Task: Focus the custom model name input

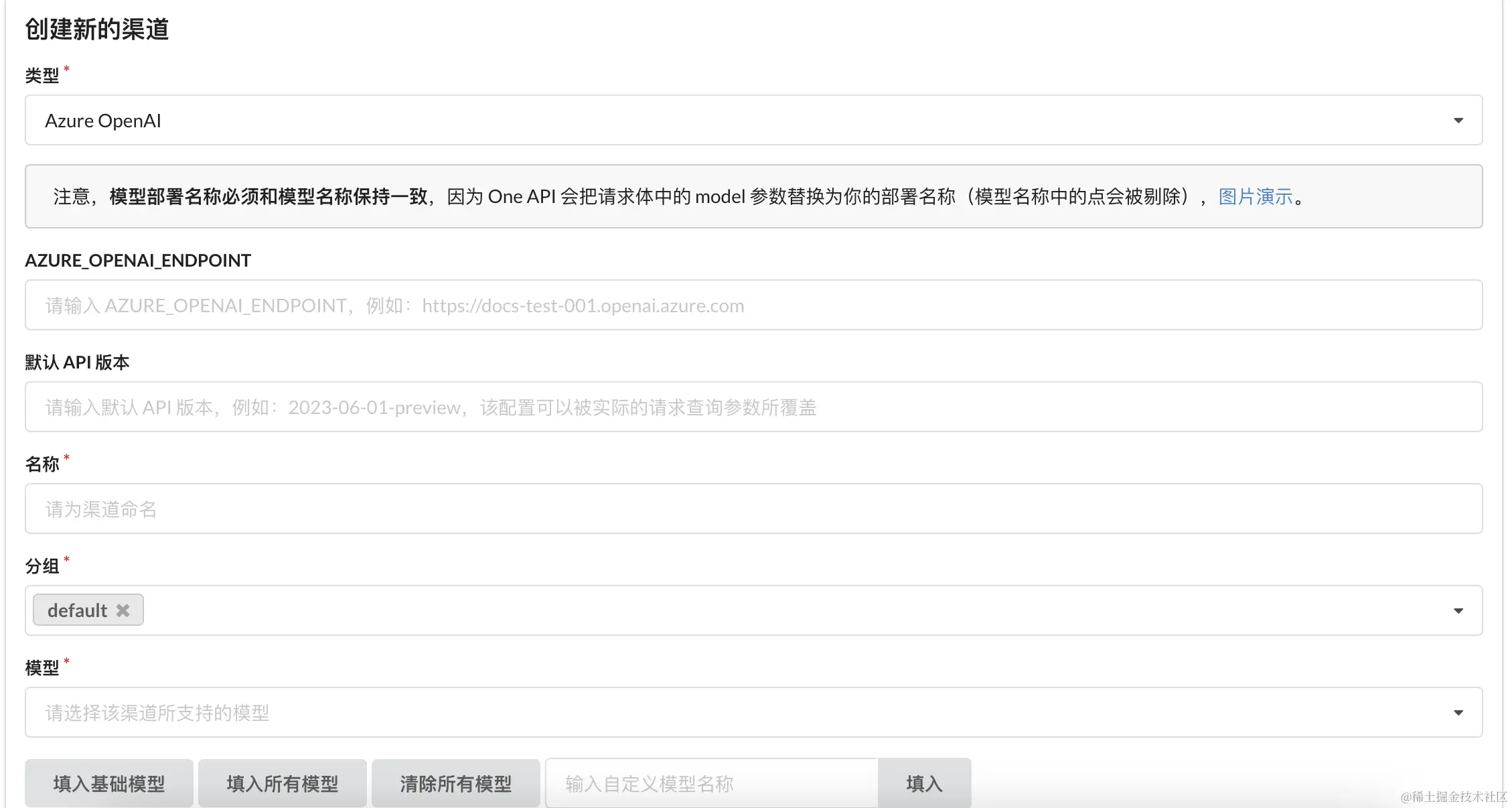Action: 711,783
